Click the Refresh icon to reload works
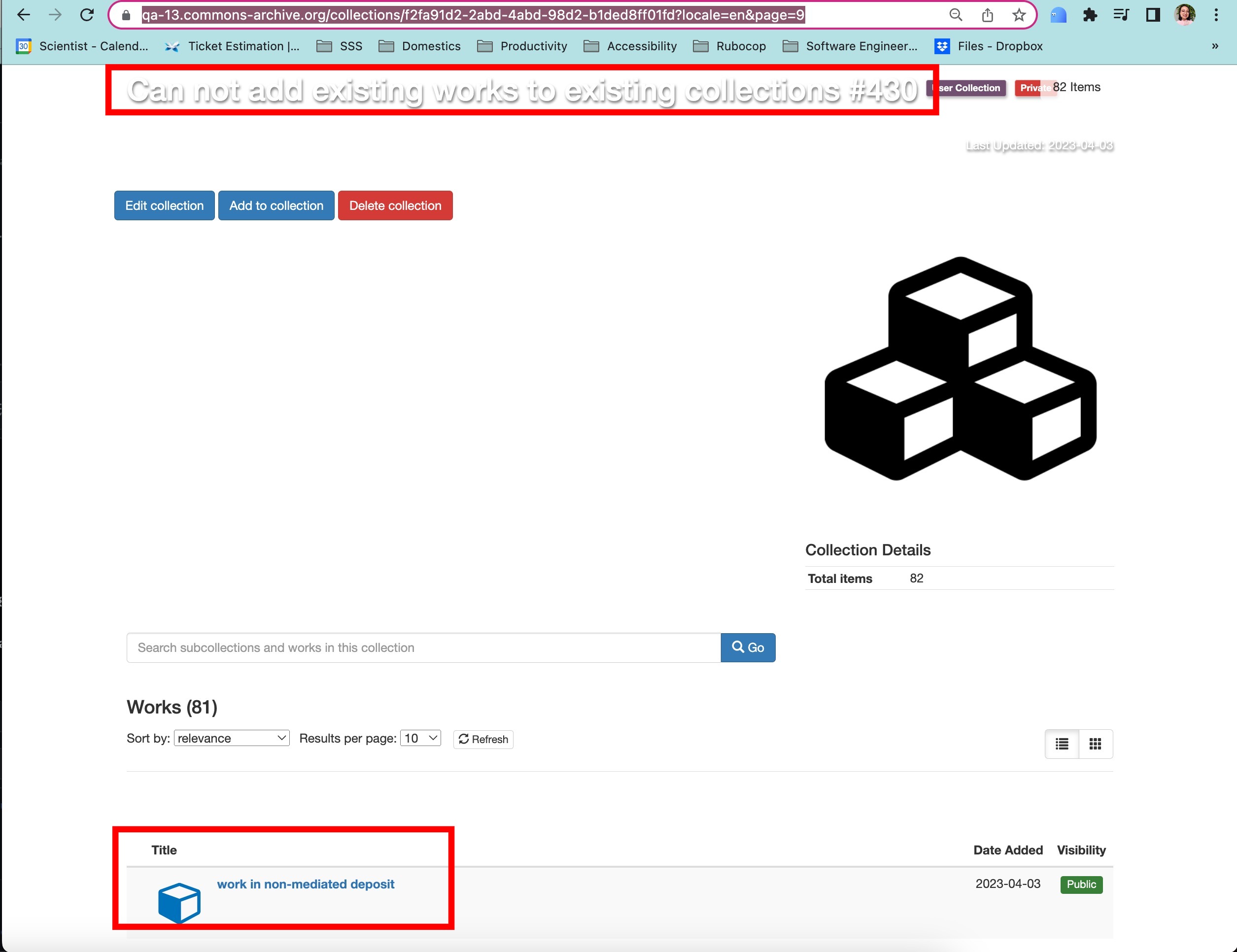Viewport: 1237px width, 952px height. (463, 739)
